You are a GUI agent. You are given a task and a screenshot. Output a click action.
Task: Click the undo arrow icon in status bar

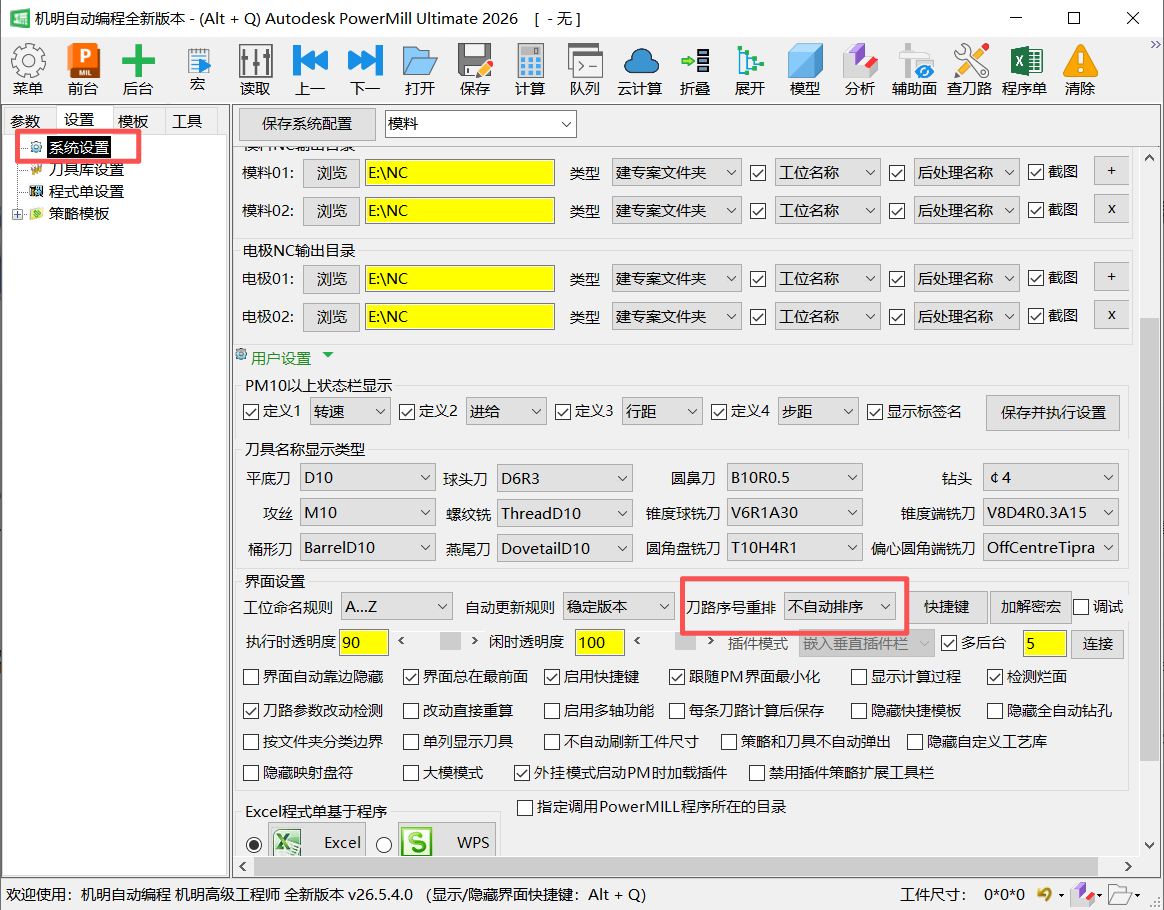(1044, 894)
